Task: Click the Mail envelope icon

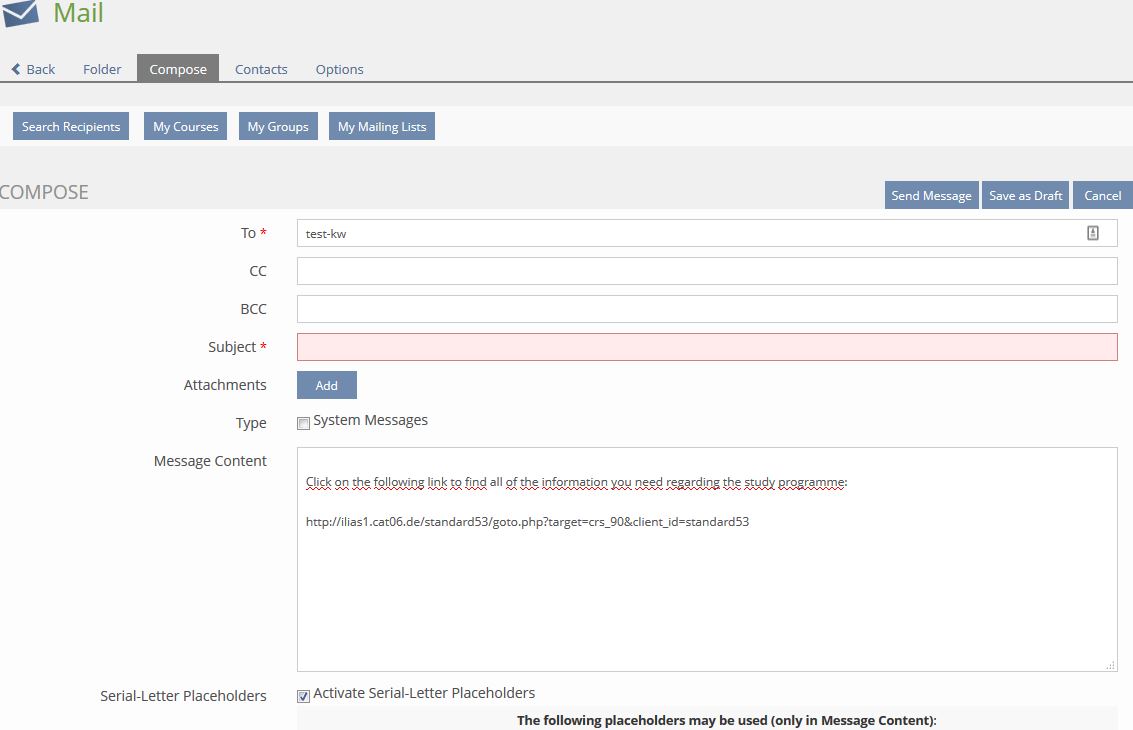Action: [x=20, y=13]
